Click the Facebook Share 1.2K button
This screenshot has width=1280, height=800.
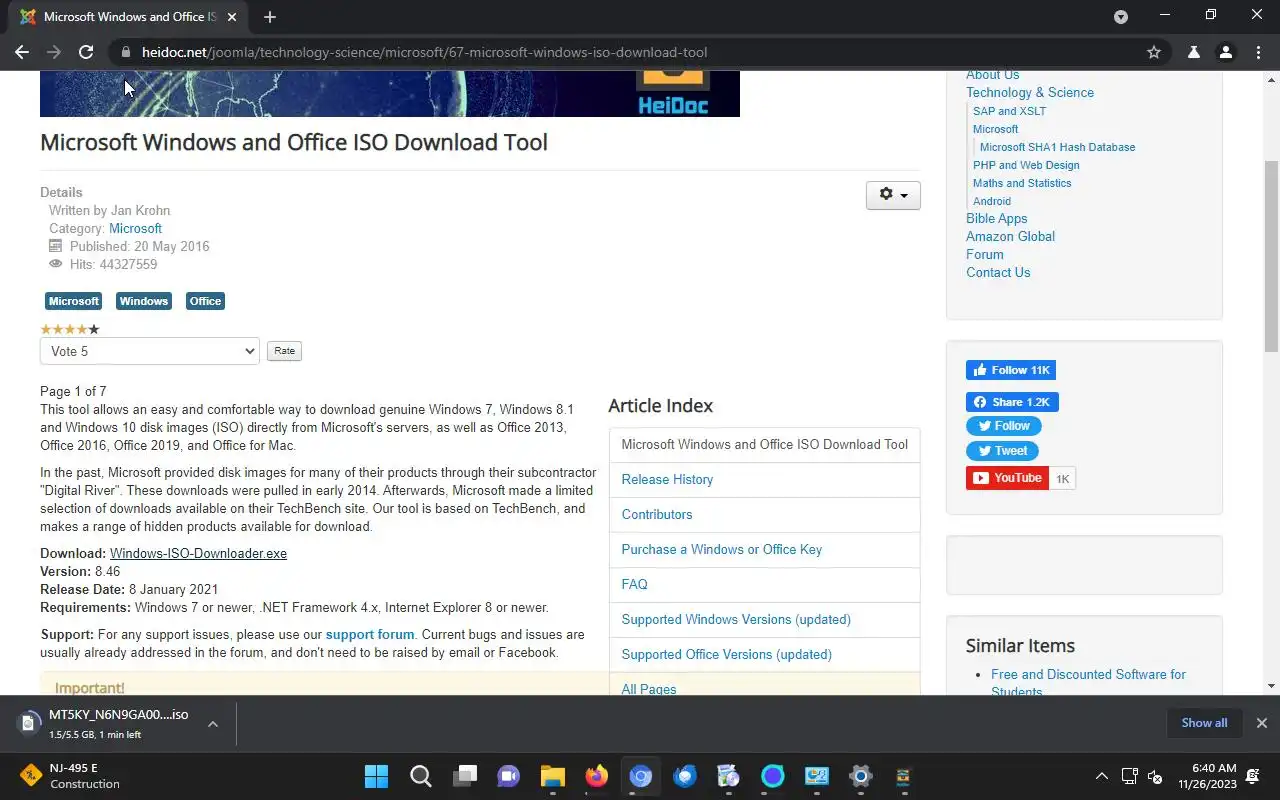point(1012,402)
